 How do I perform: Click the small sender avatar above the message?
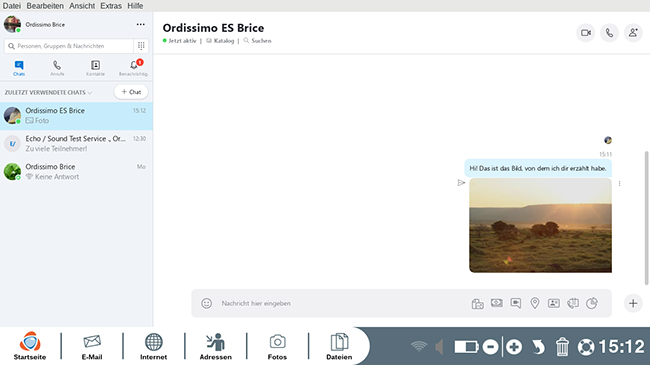coord(608,140)
